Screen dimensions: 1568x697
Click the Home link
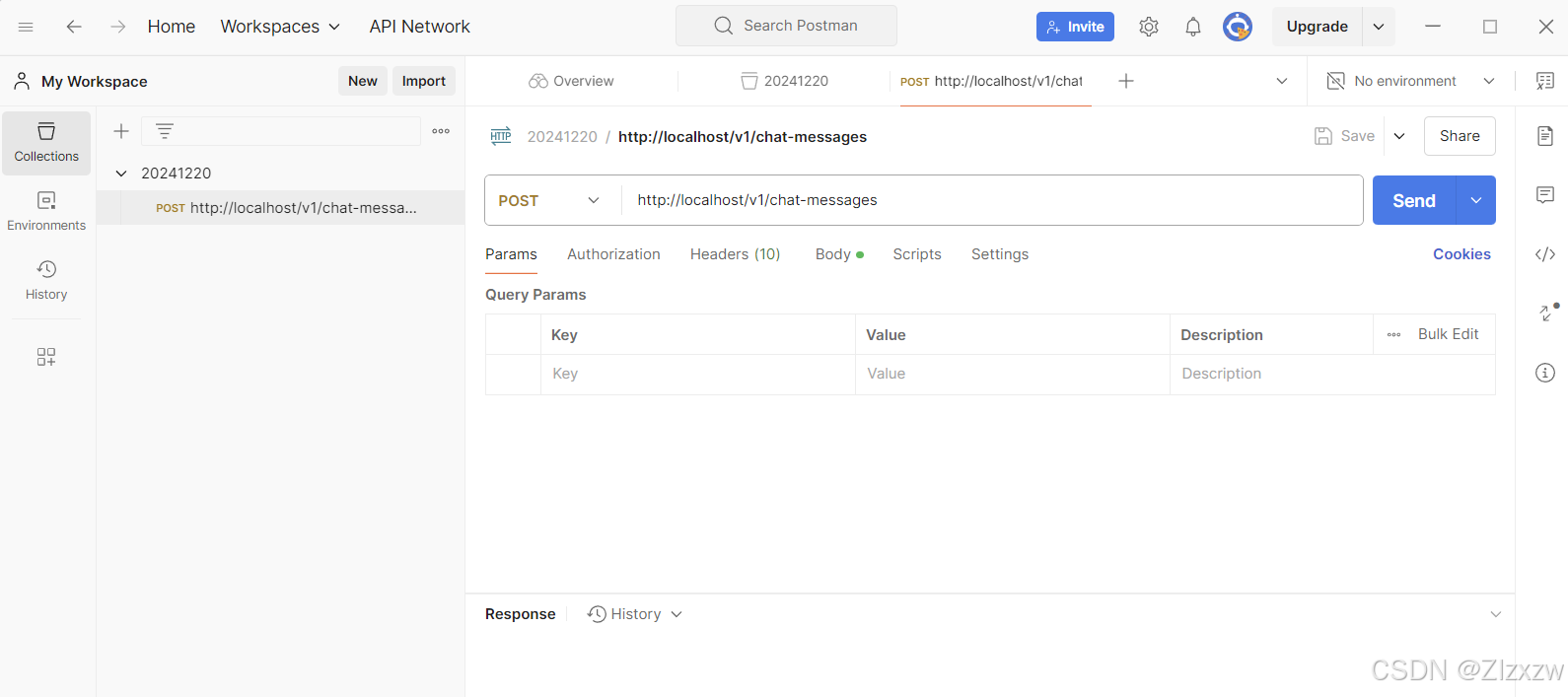(172, 27)
